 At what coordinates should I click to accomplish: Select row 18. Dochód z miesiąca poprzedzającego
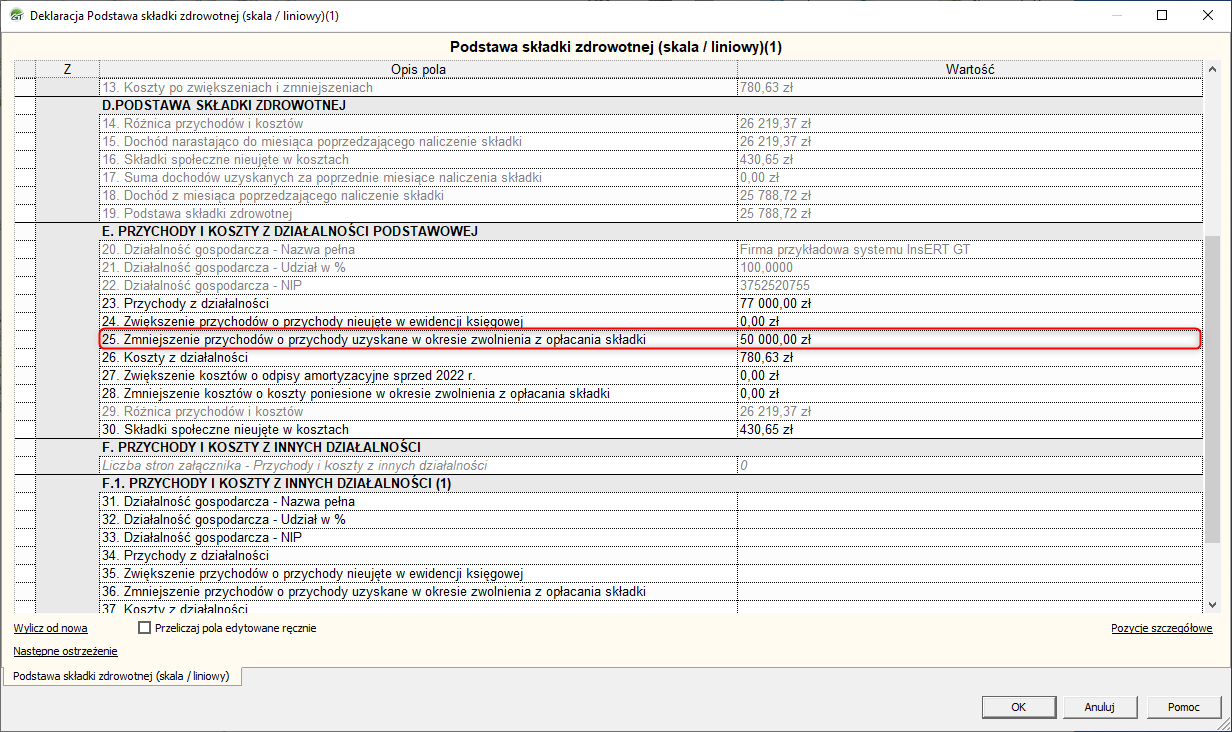point(418,195)
